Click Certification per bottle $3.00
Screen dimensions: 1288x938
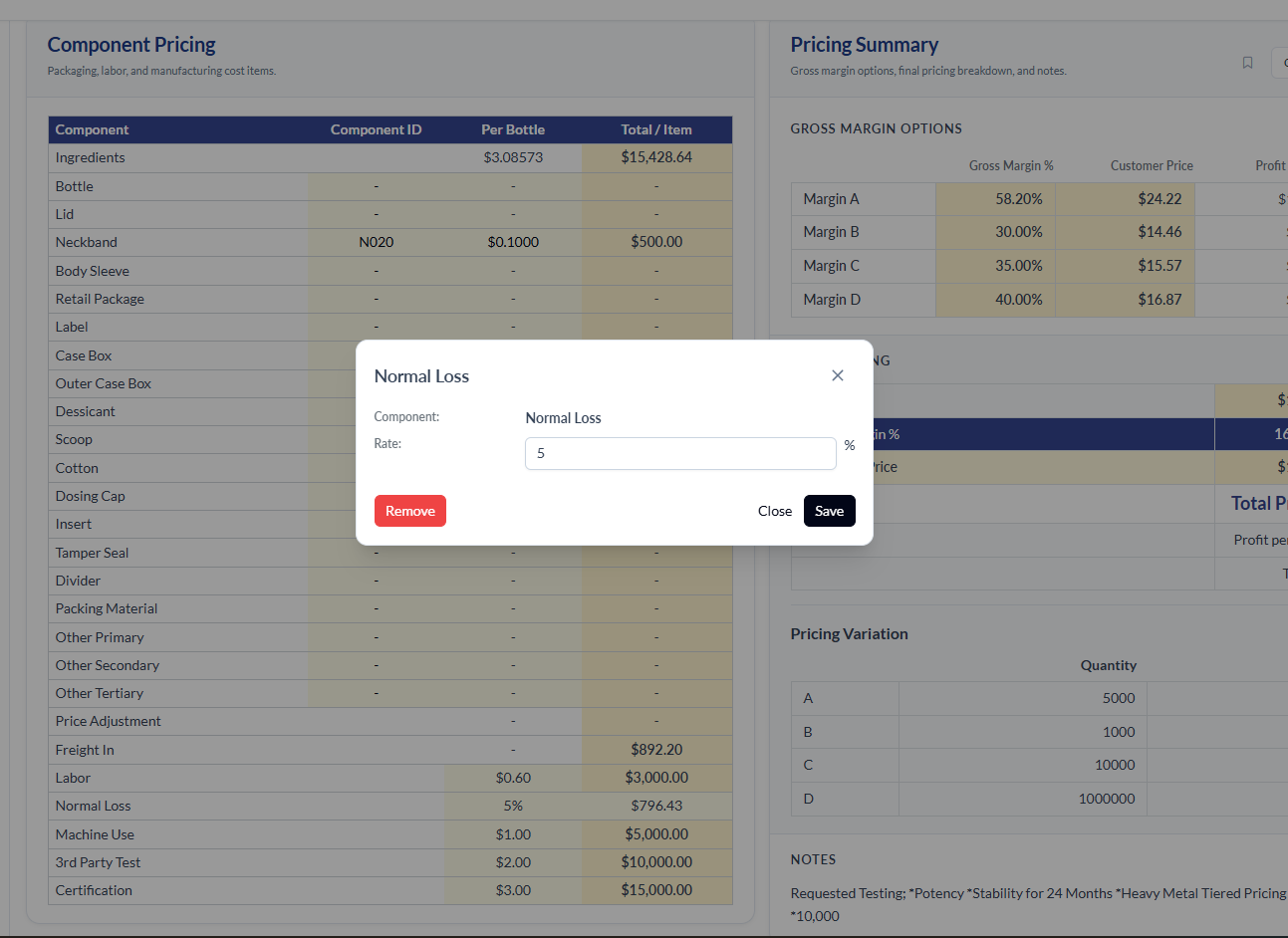point(513,890)
